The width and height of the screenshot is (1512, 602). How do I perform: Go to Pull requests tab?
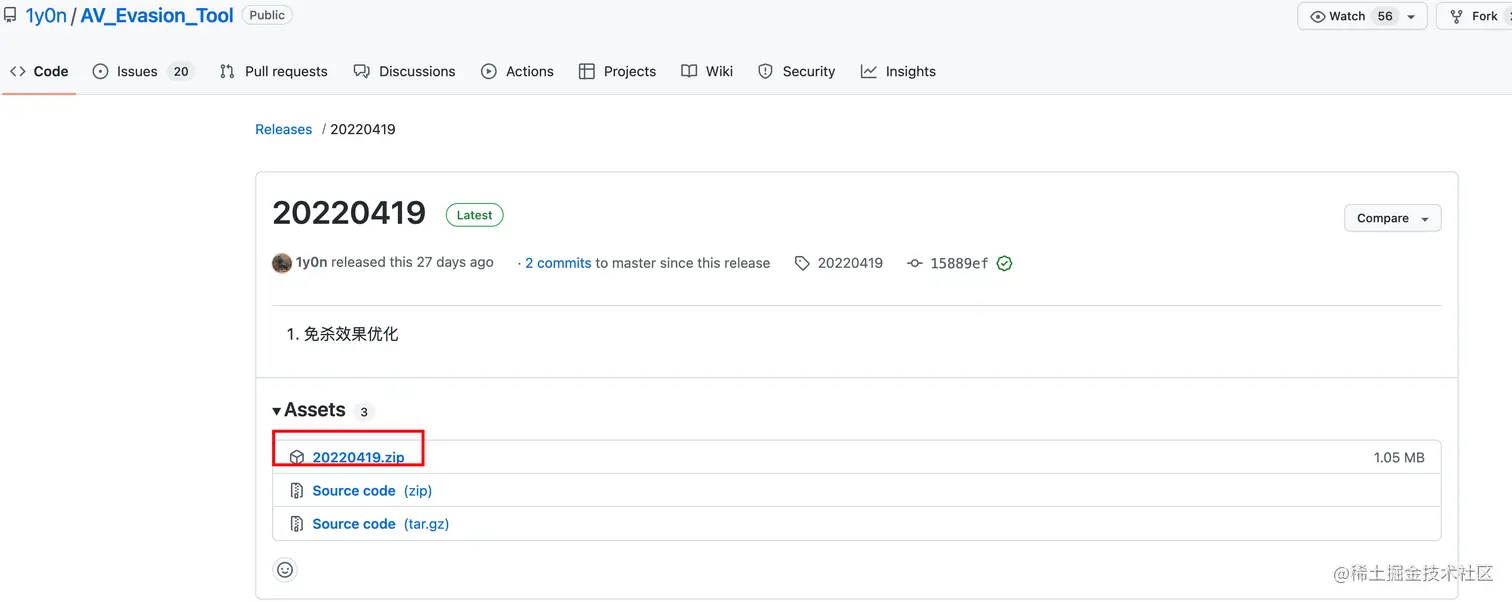[x=273, y=71]
